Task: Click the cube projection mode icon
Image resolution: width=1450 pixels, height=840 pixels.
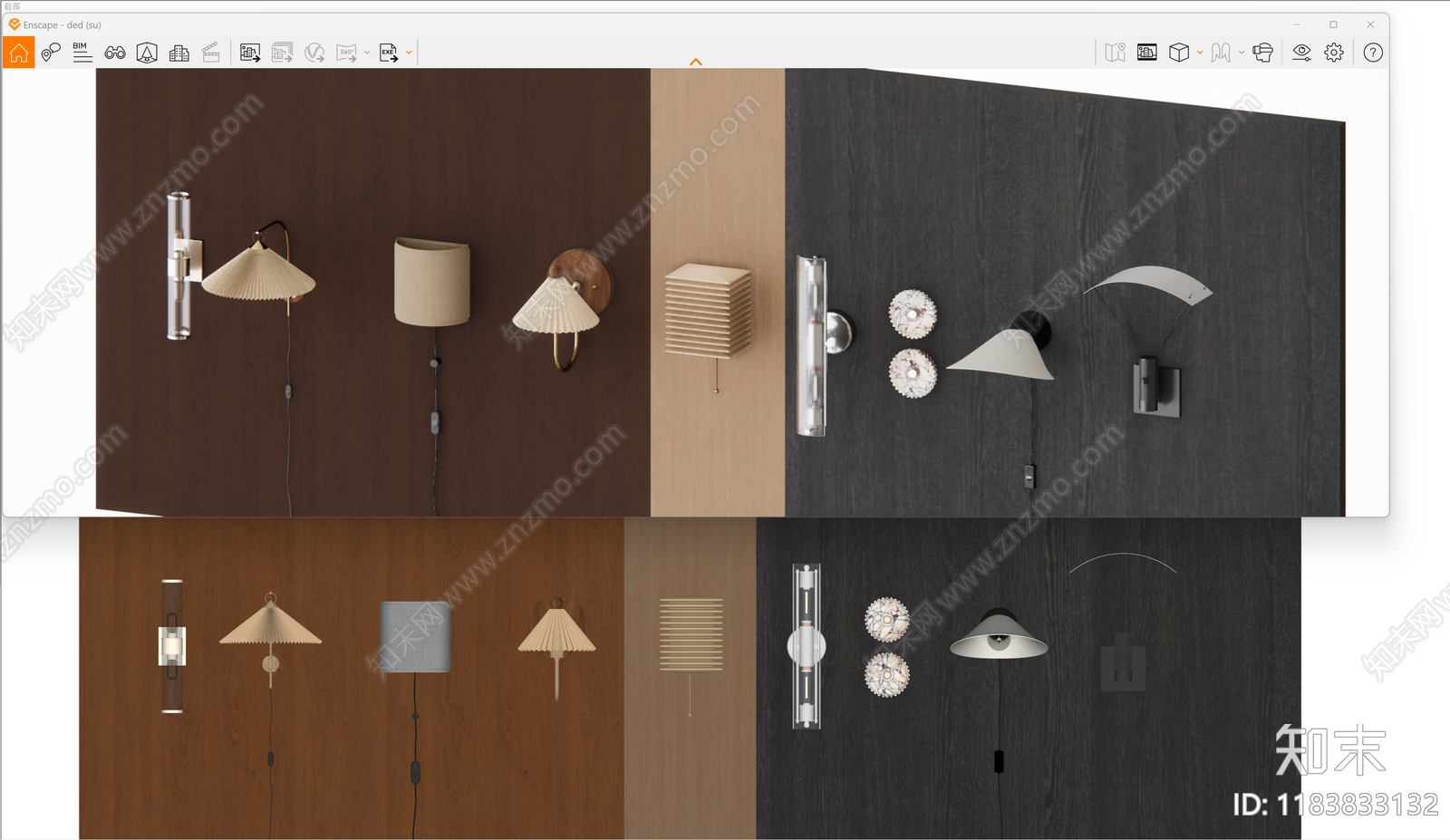Action: (1179, 53)
